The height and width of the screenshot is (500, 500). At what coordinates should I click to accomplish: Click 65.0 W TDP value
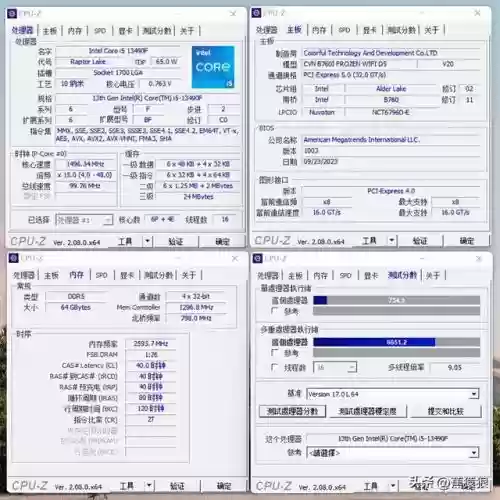166,61
